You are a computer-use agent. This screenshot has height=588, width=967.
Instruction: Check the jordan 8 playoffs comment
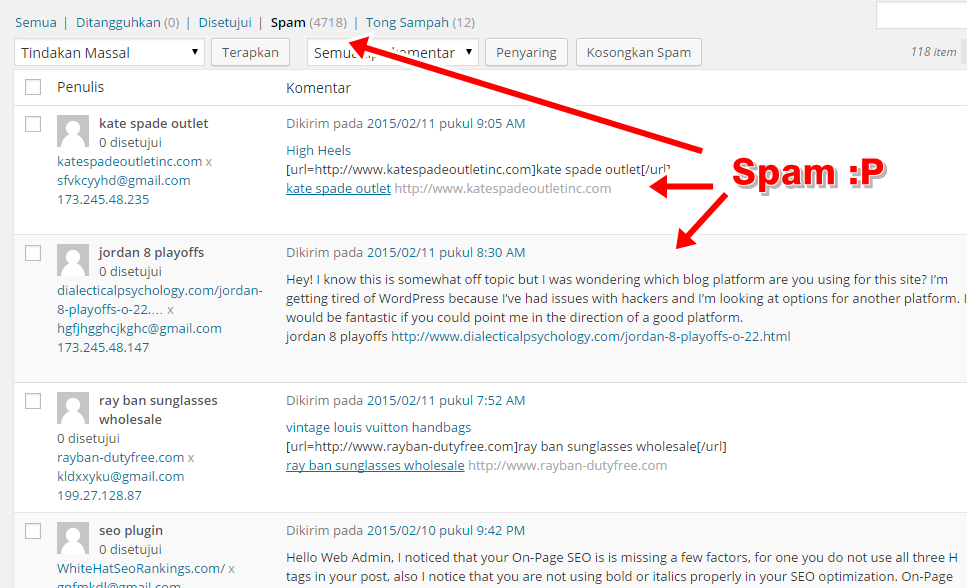click(x=33, y=253)
